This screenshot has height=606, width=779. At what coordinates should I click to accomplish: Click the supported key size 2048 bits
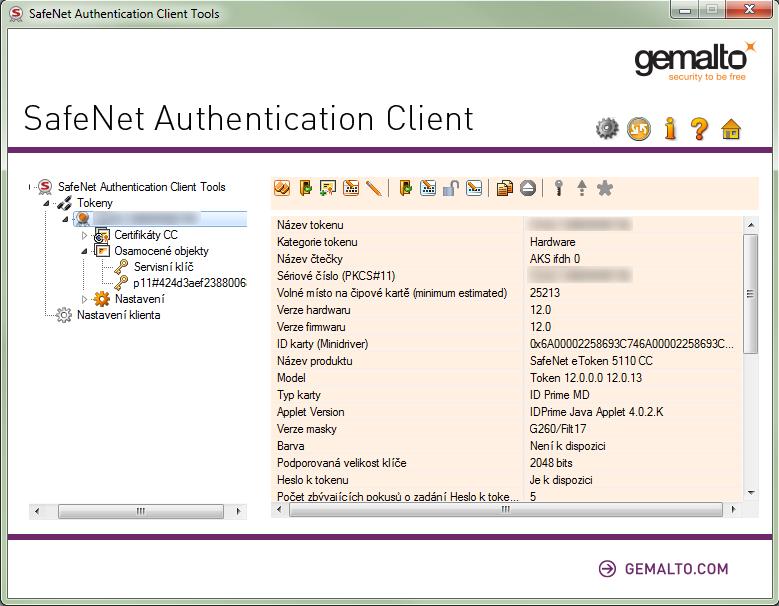[551, 463]
